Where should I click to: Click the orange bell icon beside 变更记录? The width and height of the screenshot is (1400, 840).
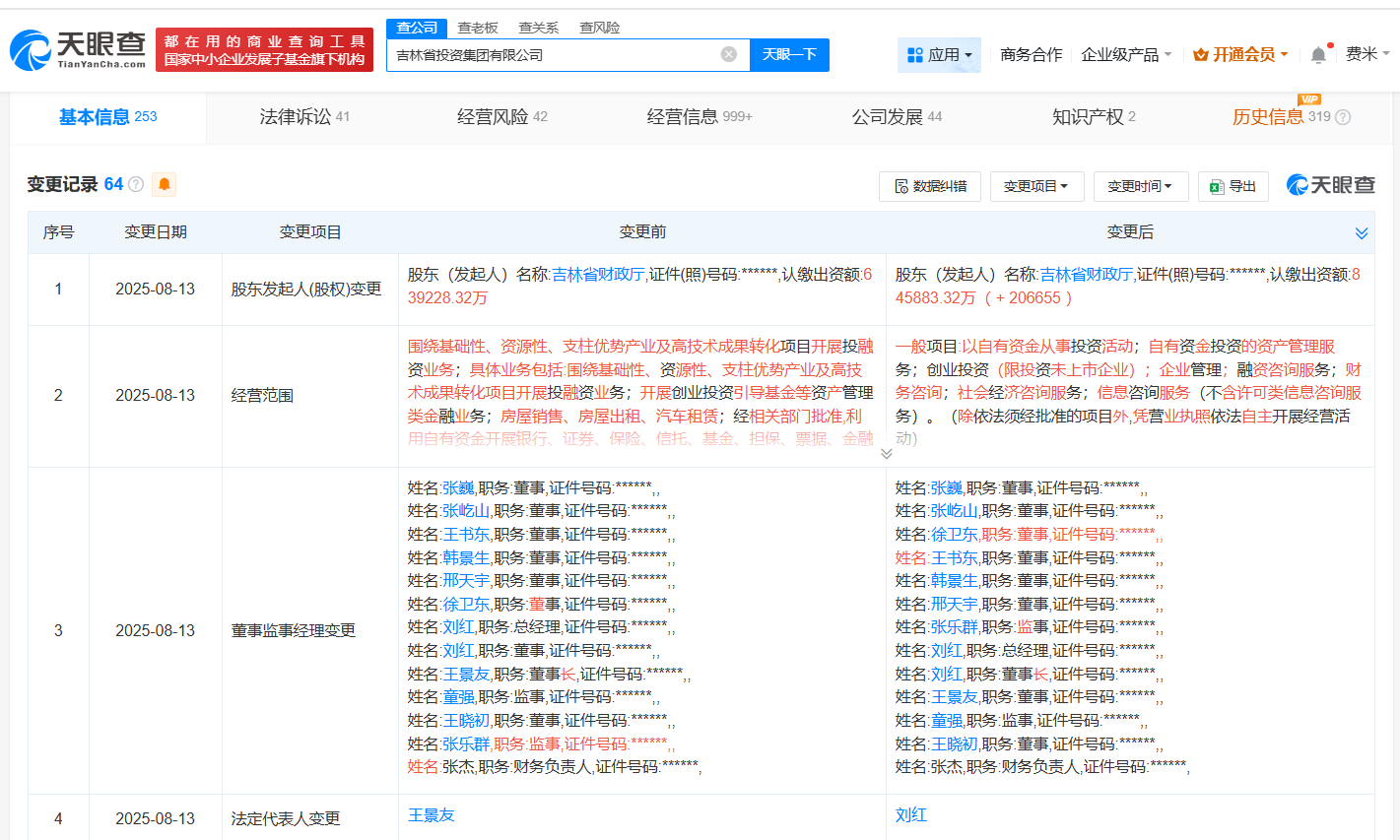click(x=165, y=183)
